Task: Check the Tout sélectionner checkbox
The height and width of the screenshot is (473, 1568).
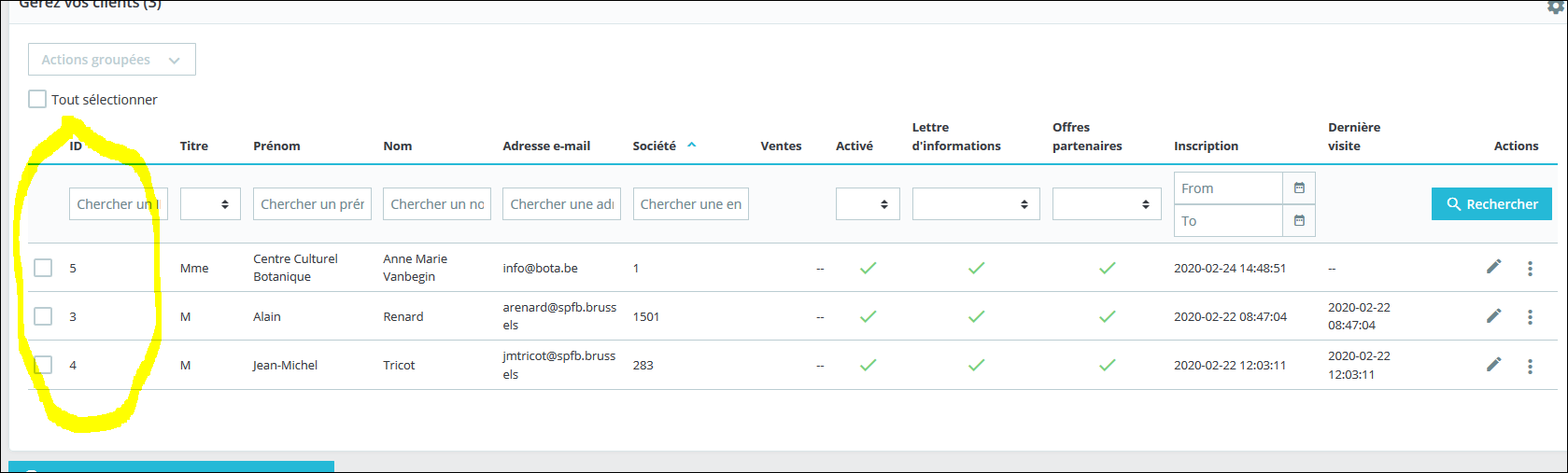Action: [x=37, y=99]
